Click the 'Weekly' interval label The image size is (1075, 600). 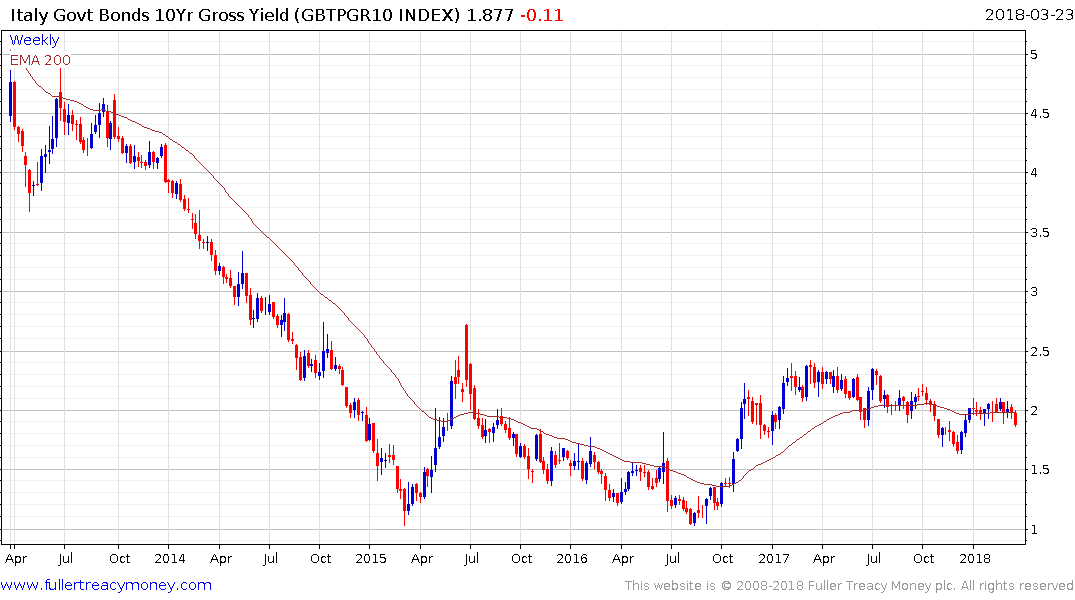coord(34,40)
